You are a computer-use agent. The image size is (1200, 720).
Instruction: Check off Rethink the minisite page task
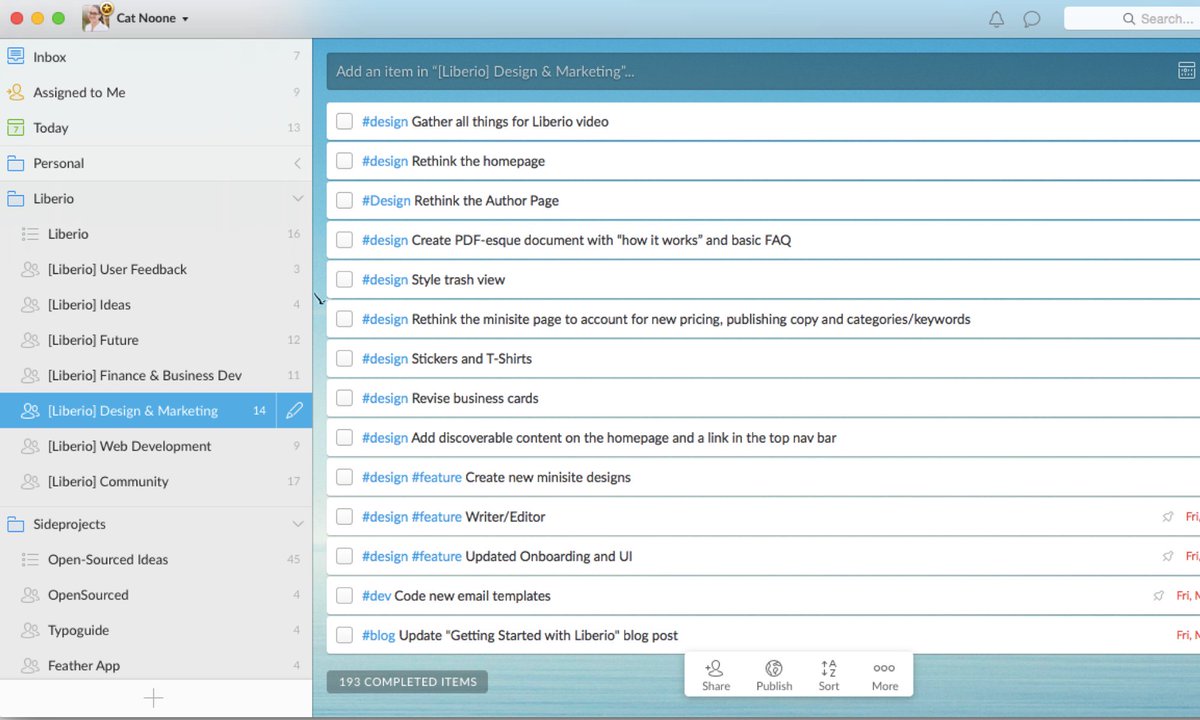[344, 319]
